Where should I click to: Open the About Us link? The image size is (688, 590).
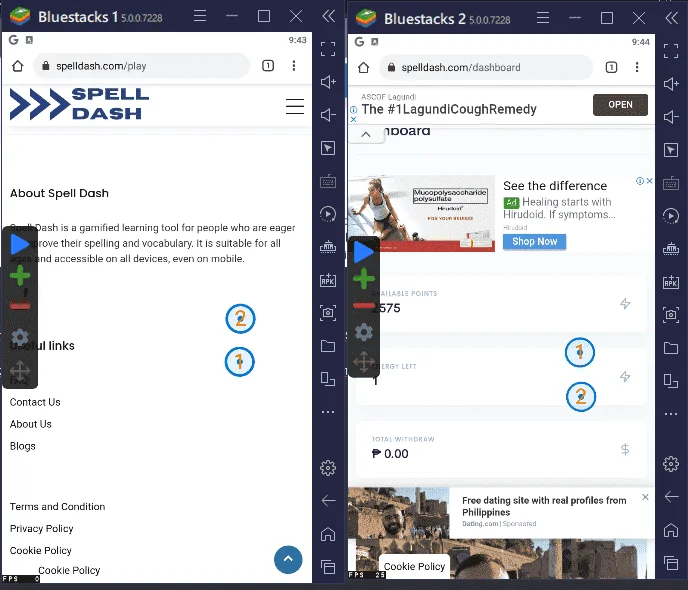(31, 424)
